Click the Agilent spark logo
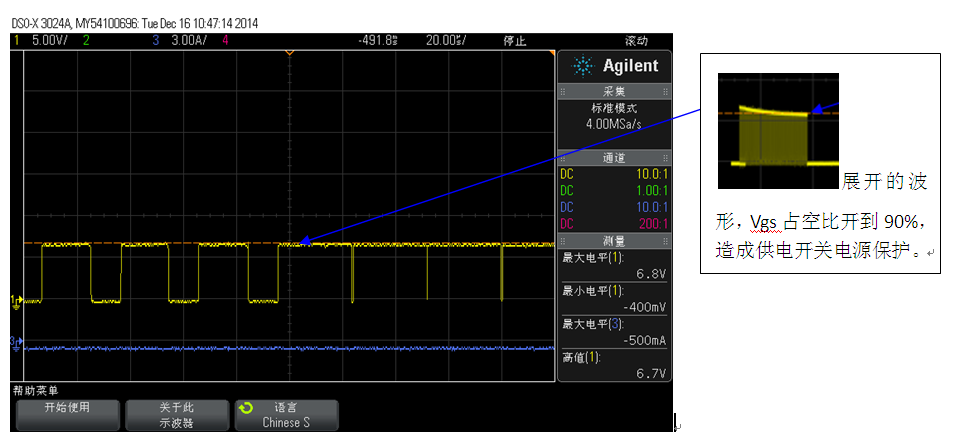The height and width of the screenshot is (441, 959). [583, 65]
